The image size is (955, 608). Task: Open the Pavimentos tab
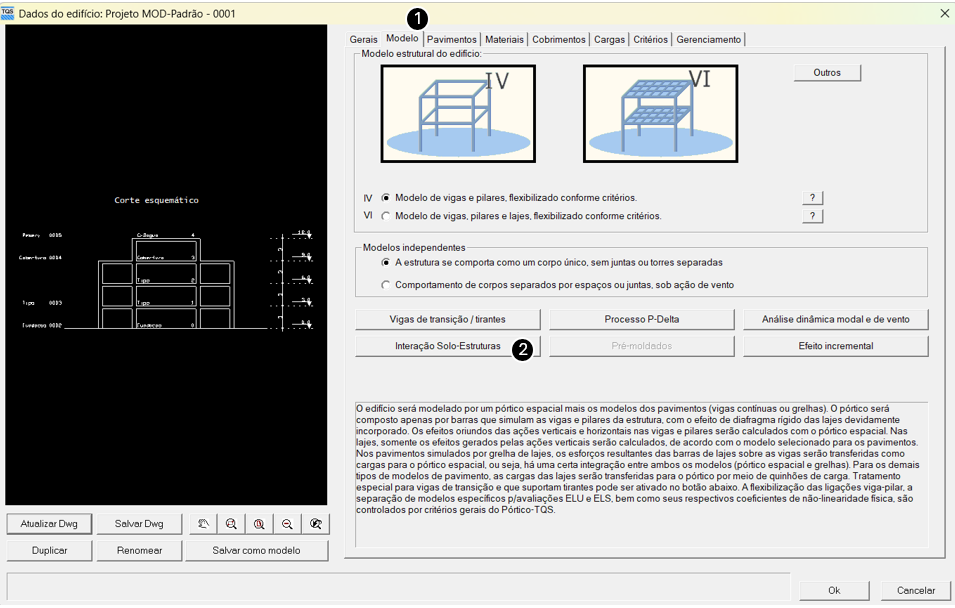coord(451,40)
